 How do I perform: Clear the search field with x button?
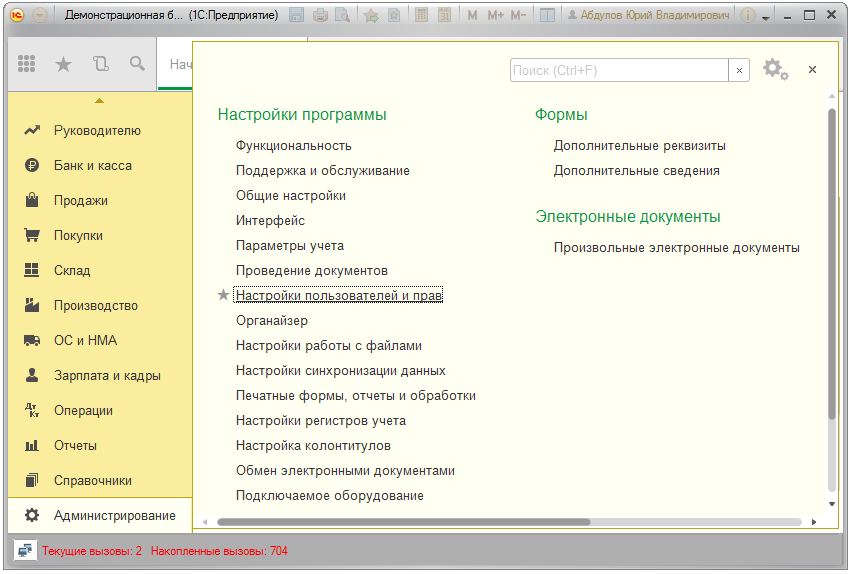739,70
